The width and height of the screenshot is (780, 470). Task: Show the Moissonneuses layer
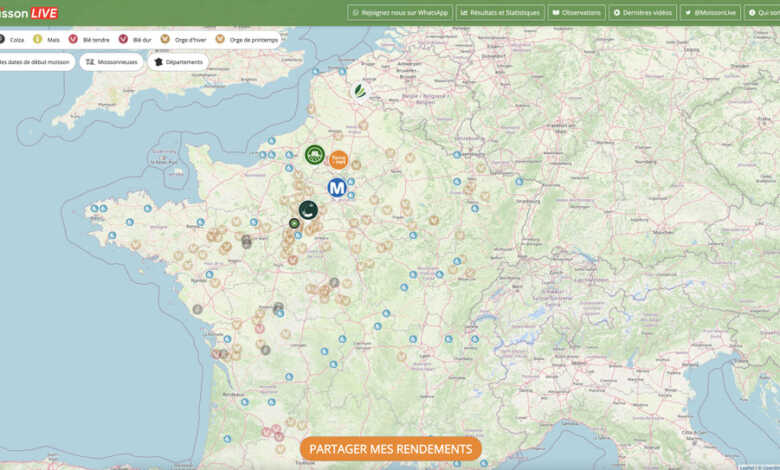coord(112,62)
